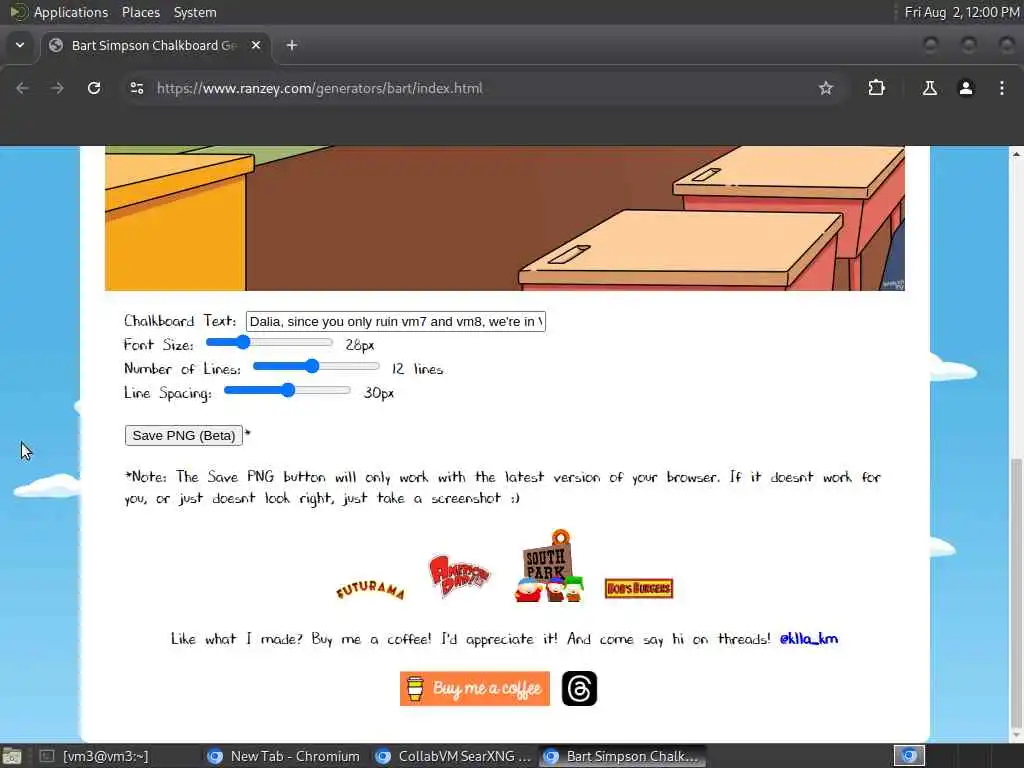Open the profile avatar menu
1024x768 pixels.
coord(966,88)
